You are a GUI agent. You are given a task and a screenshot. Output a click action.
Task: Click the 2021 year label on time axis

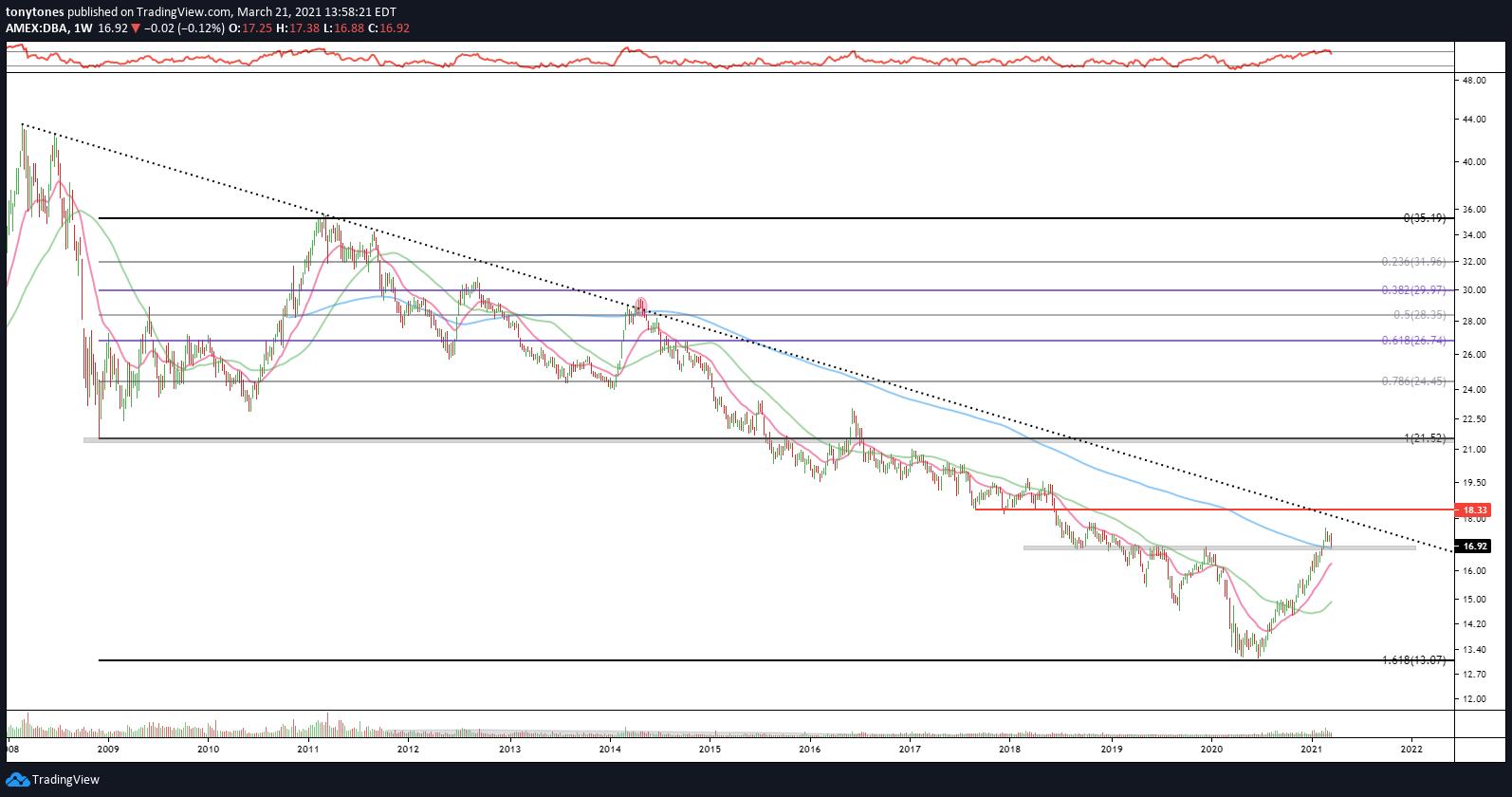(1312, 750)
